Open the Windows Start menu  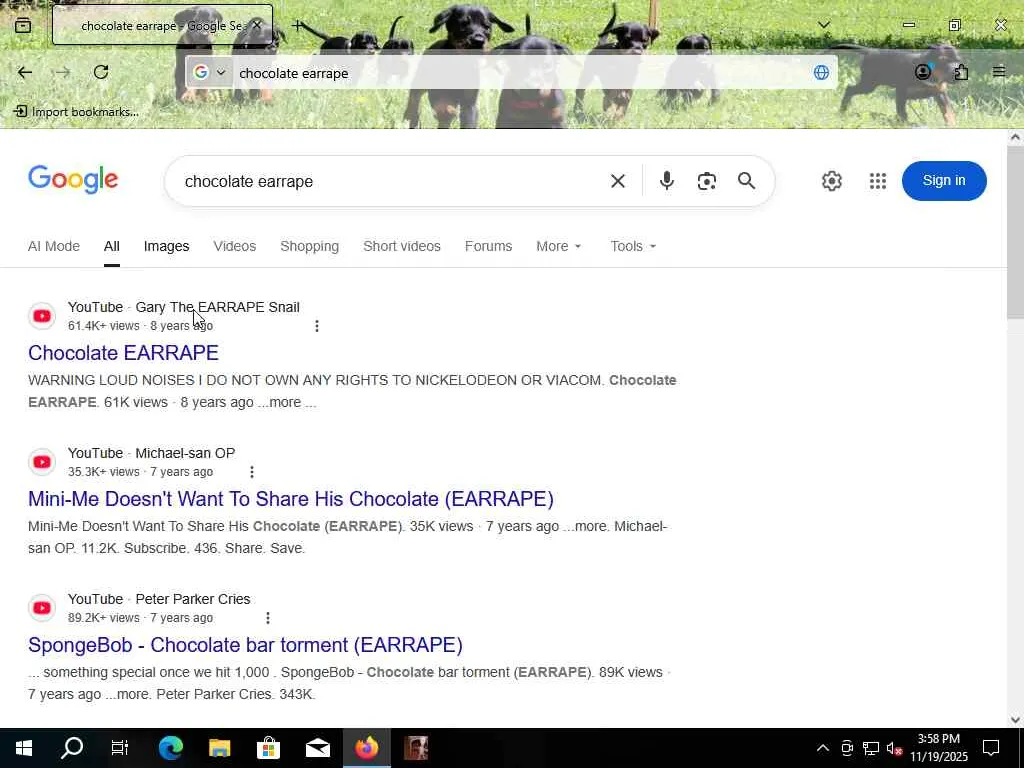point(24,748)
